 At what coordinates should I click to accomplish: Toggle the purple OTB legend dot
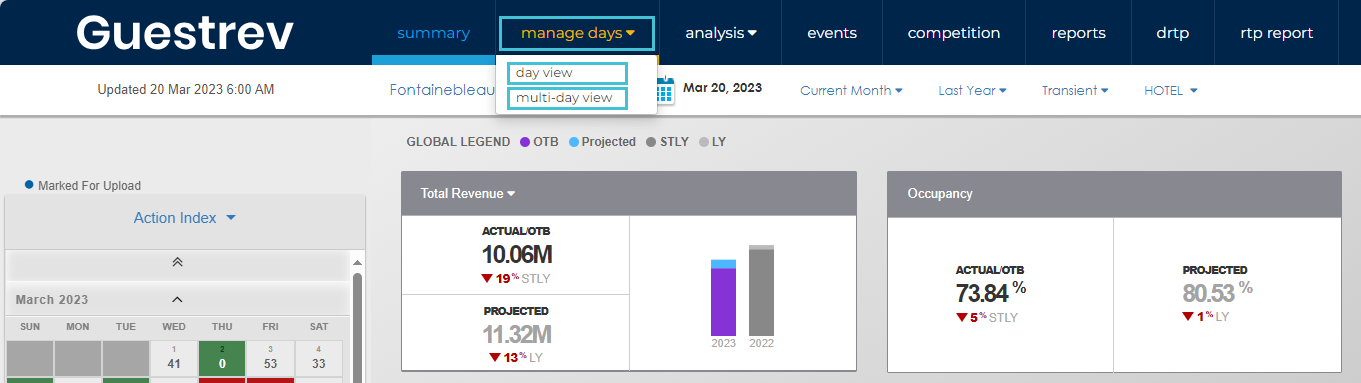pyautogui.click(x=524, y=142)
